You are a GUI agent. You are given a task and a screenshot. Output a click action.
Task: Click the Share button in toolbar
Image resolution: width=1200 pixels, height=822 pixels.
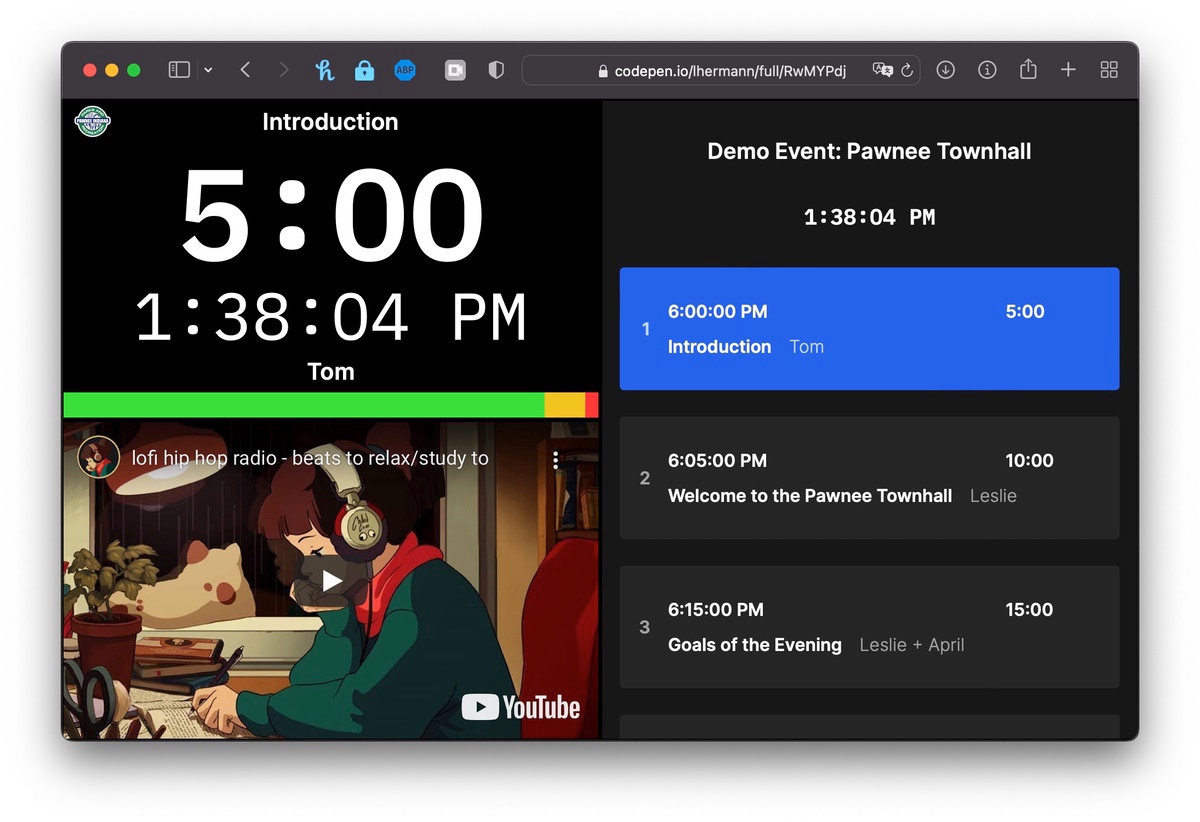coord(1028,70)
